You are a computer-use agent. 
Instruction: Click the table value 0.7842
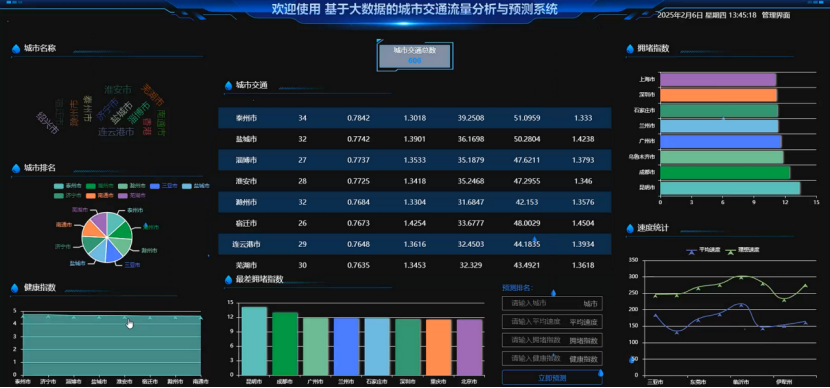click(358, 118)
